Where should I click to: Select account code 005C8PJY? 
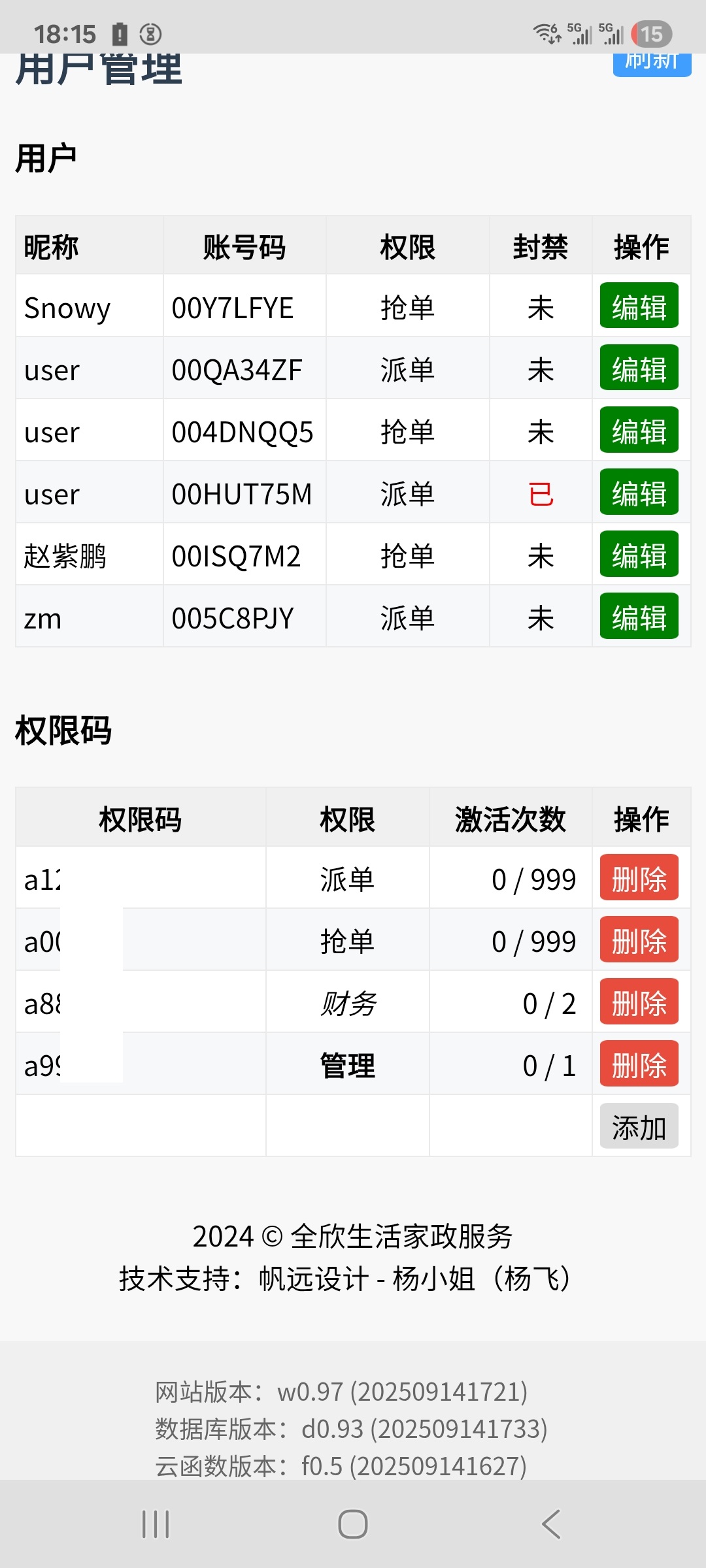(x=232, y=618)
